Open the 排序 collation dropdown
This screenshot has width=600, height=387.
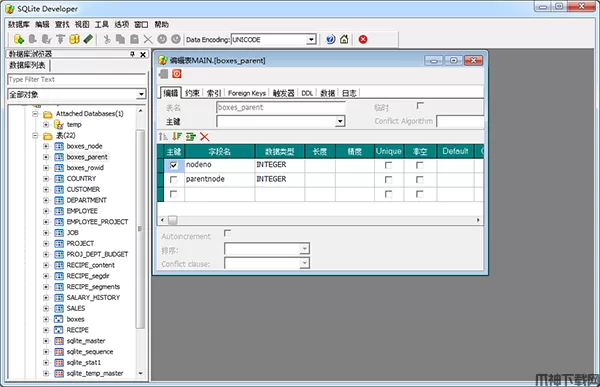304,249
